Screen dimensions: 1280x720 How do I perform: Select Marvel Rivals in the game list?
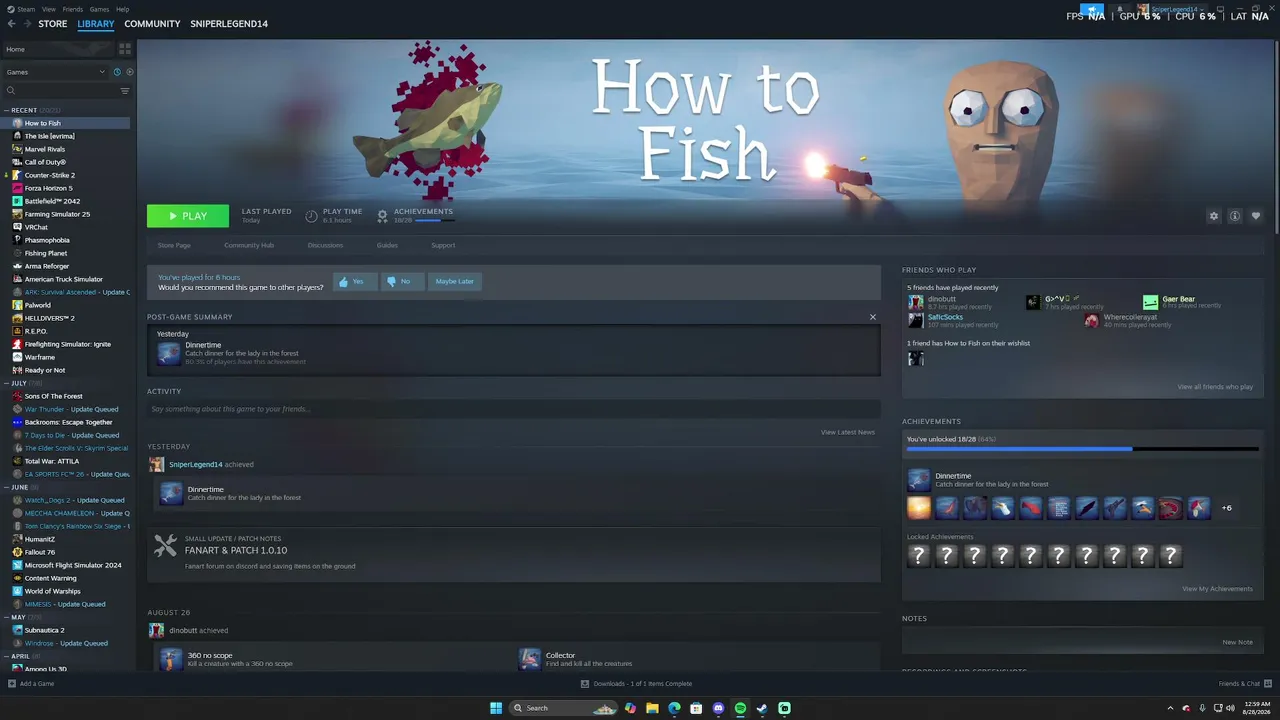pyautogui.click(x=44, y=149)
